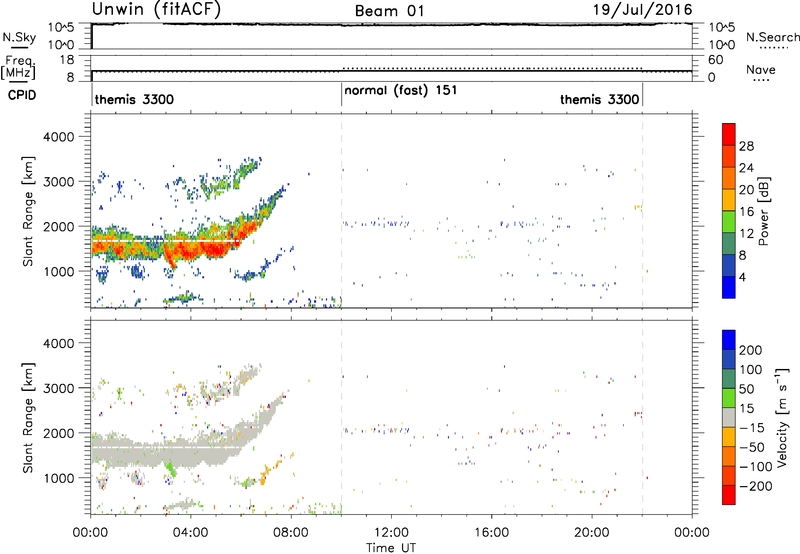Click the strong red power band near 05:00
This screenshot has height=554, width=800.
(216, 248)
